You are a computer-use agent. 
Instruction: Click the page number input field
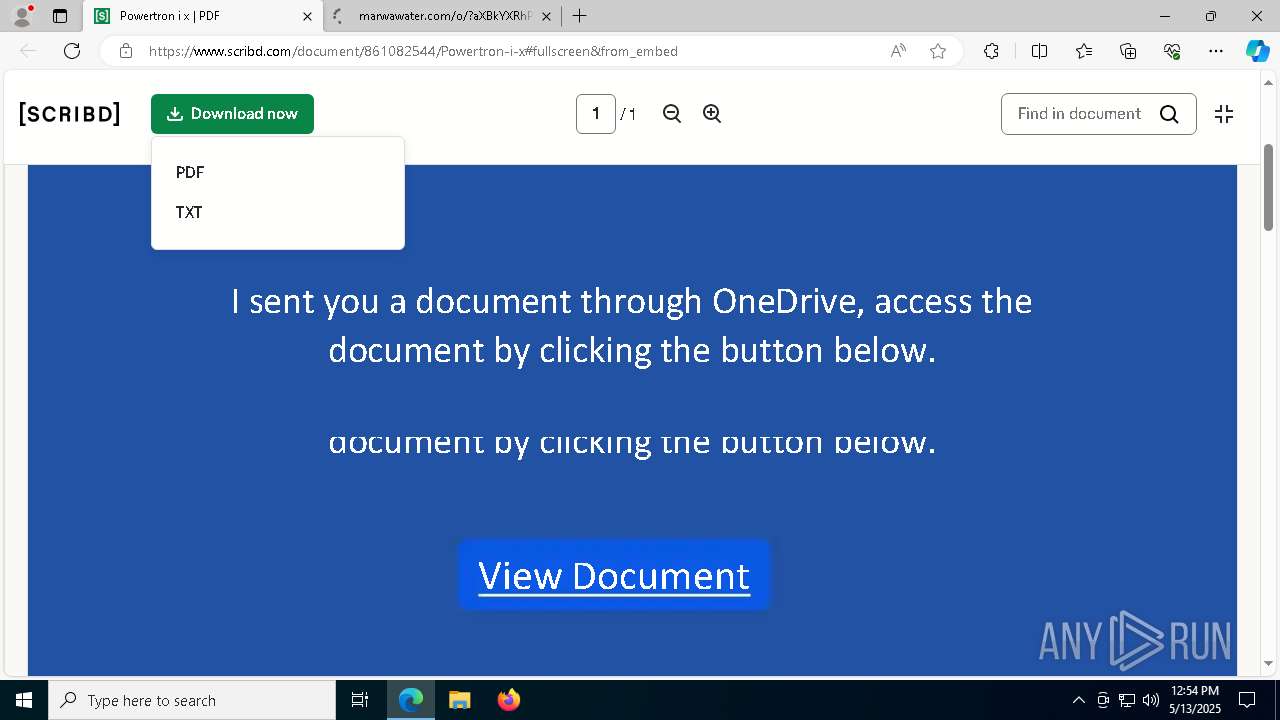[x=596, y=114]
